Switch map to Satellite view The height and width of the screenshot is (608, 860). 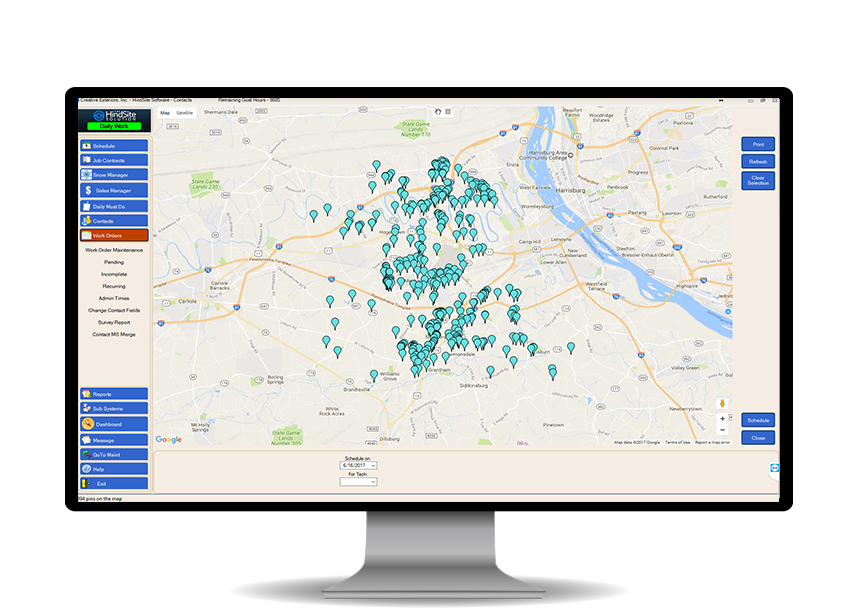coord(184,112)
